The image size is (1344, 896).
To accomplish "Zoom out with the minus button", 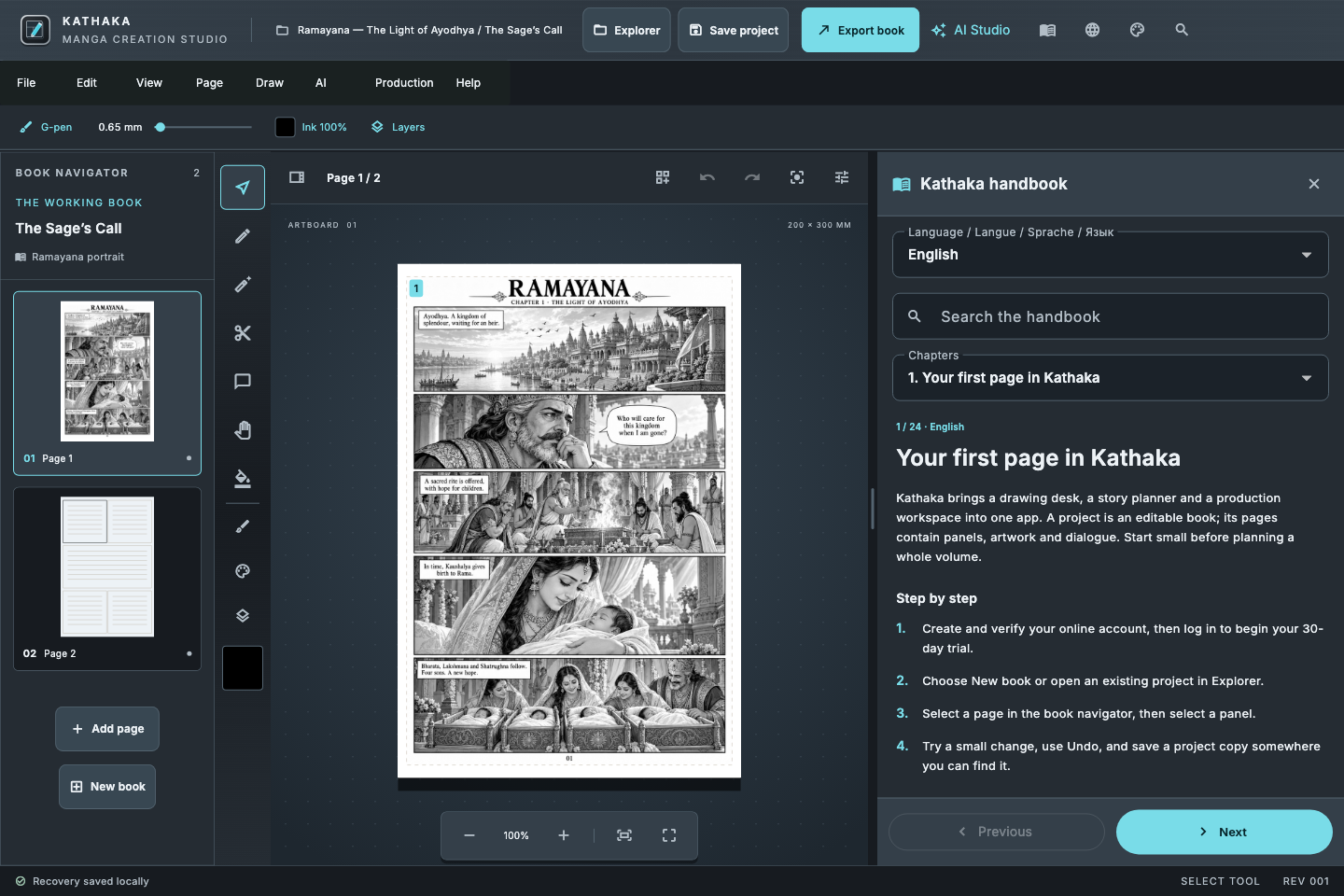I will (x=469, y=835).
